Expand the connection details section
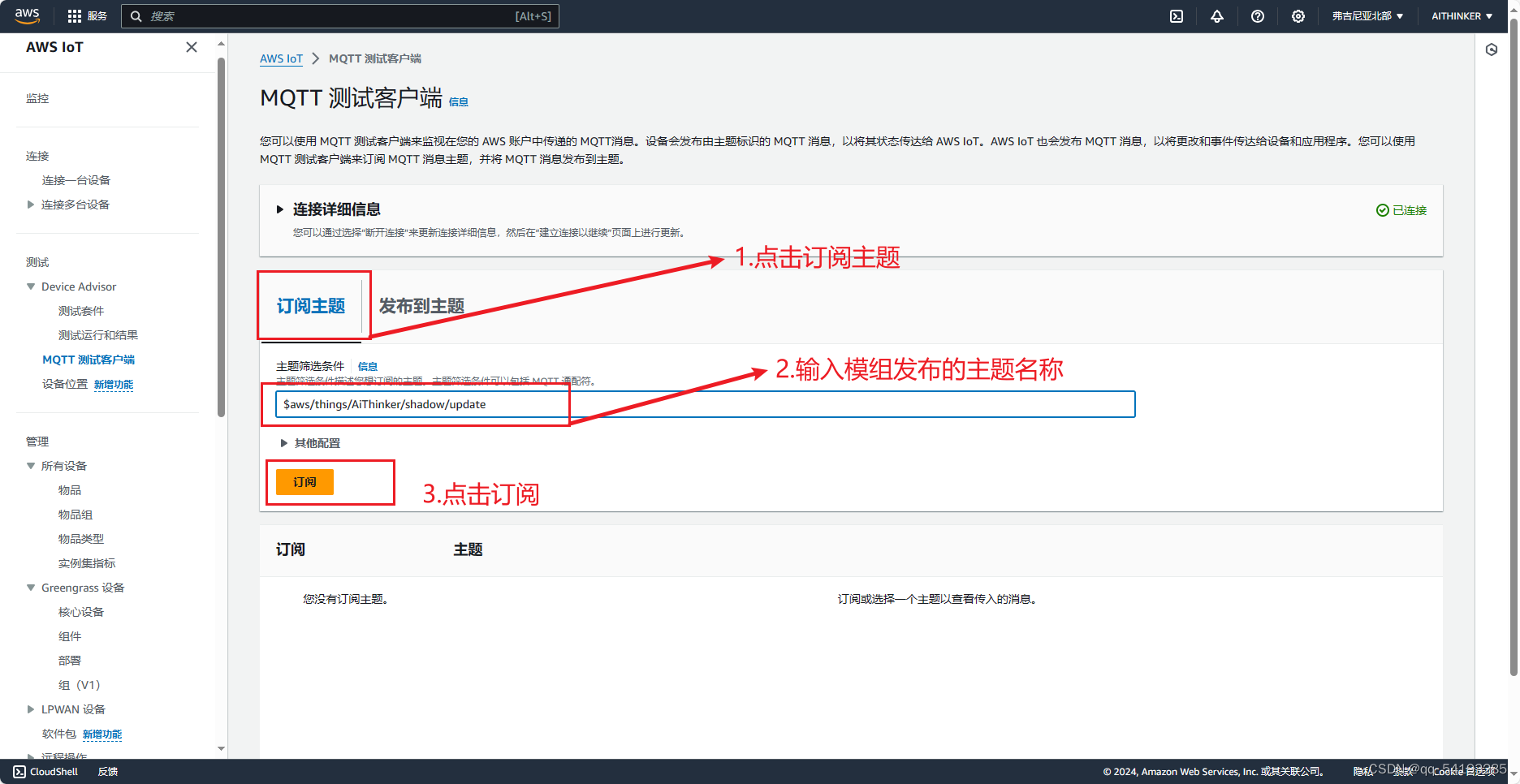The width and height of the screenshot is (1520, 784). (280, 209)
